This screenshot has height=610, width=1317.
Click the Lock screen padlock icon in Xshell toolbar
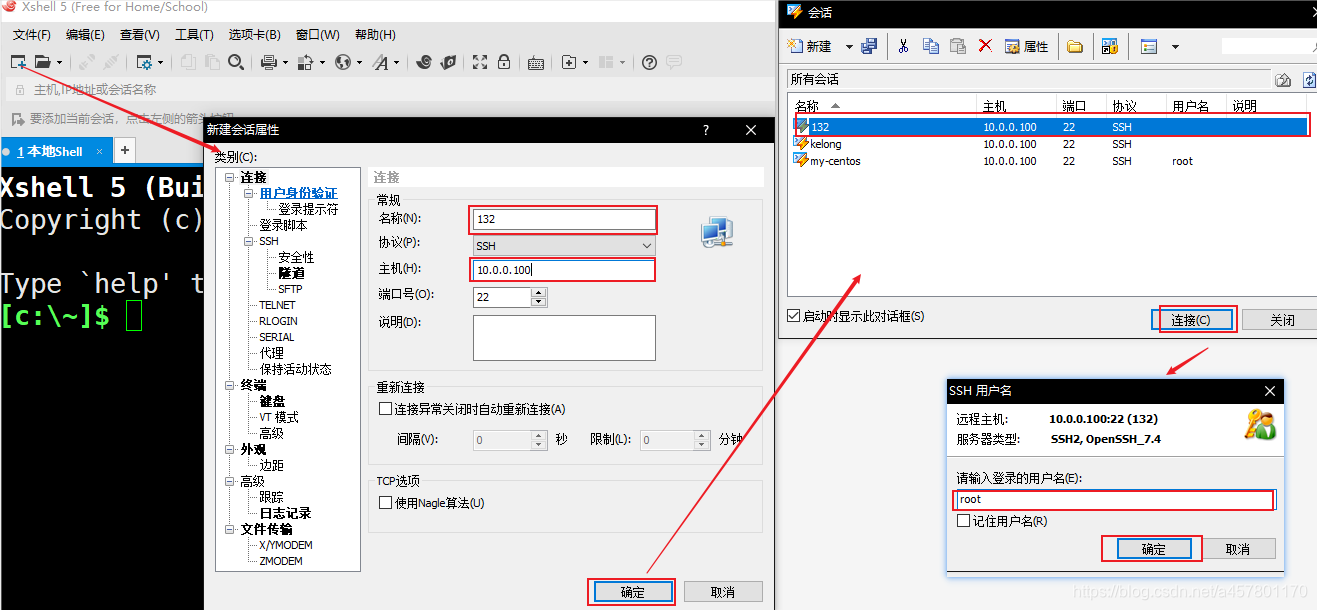click(504, 62)
